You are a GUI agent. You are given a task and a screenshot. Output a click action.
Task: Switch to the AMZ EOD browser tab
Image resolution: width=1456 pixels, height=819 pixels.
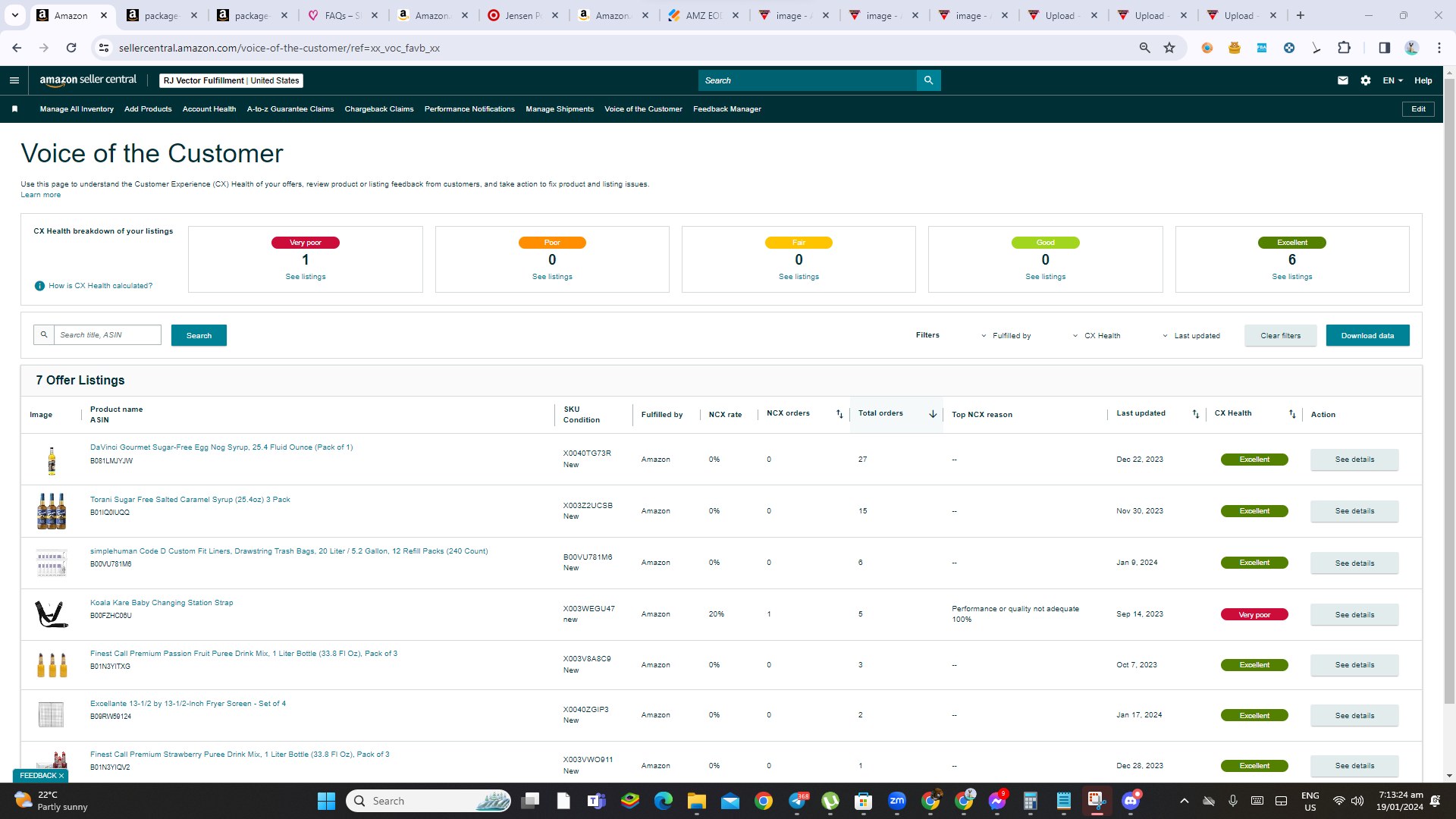(x=703, y=15)
